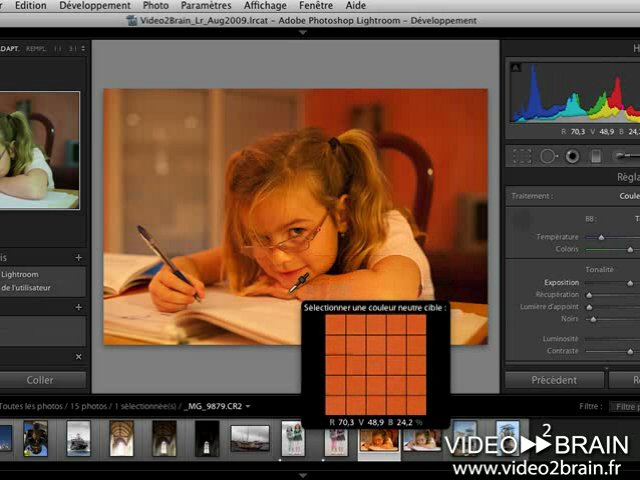Expand the de l'utilisateur presets folder

click(25, 288)
